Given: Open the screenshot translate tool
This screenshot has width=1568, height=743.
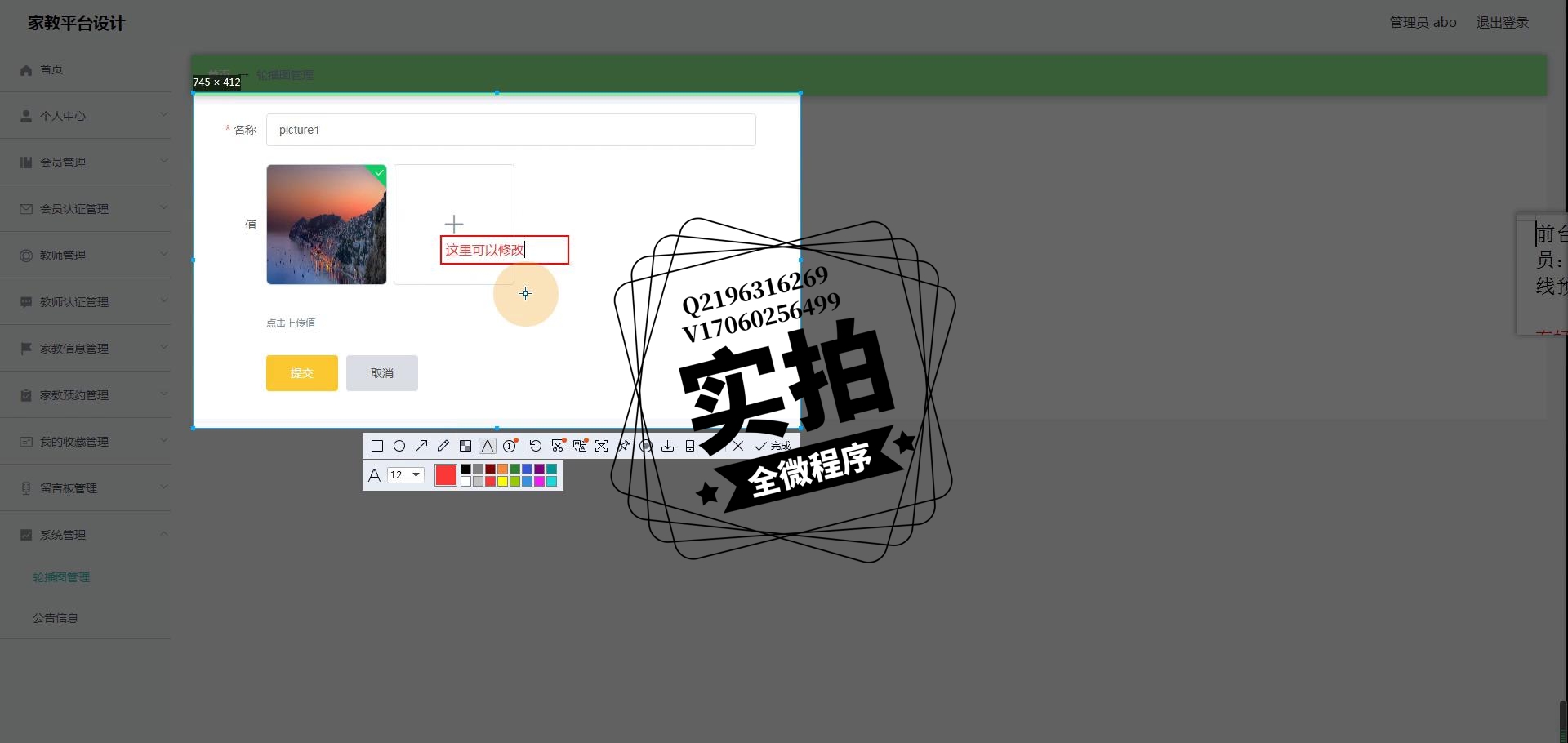Looking at the screenshot, I should (581, 445).
